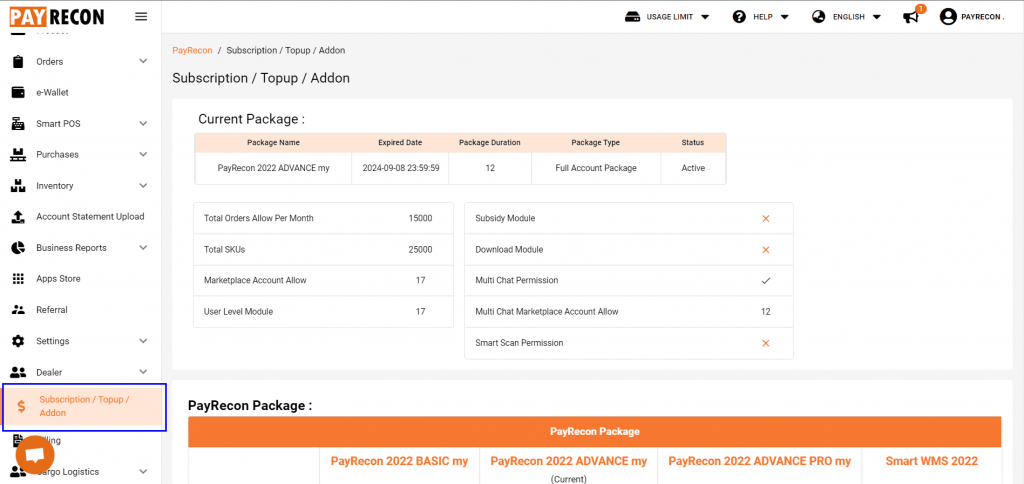Image resolution: width=1024 pixels, height=484 pixels.
Task: Click expired date 2024-09-08 23:59:59 cell
Action: click(x=400, y=168)
